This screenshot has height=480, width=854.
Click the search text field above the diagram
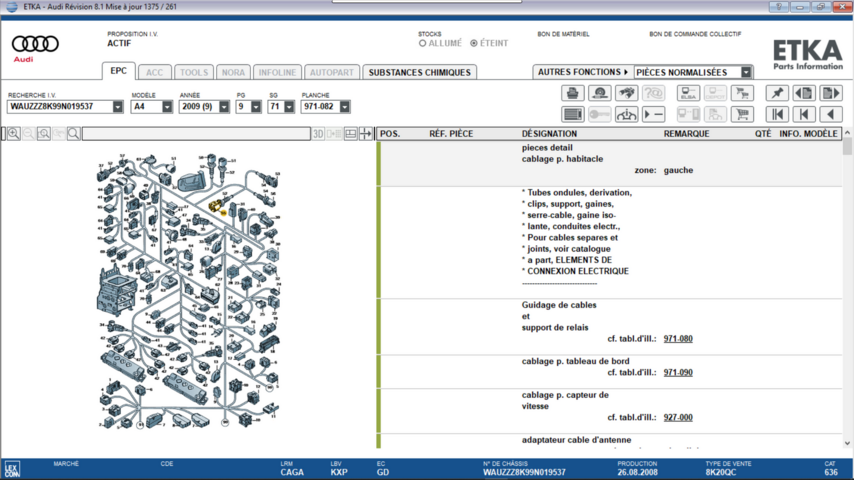196,133
